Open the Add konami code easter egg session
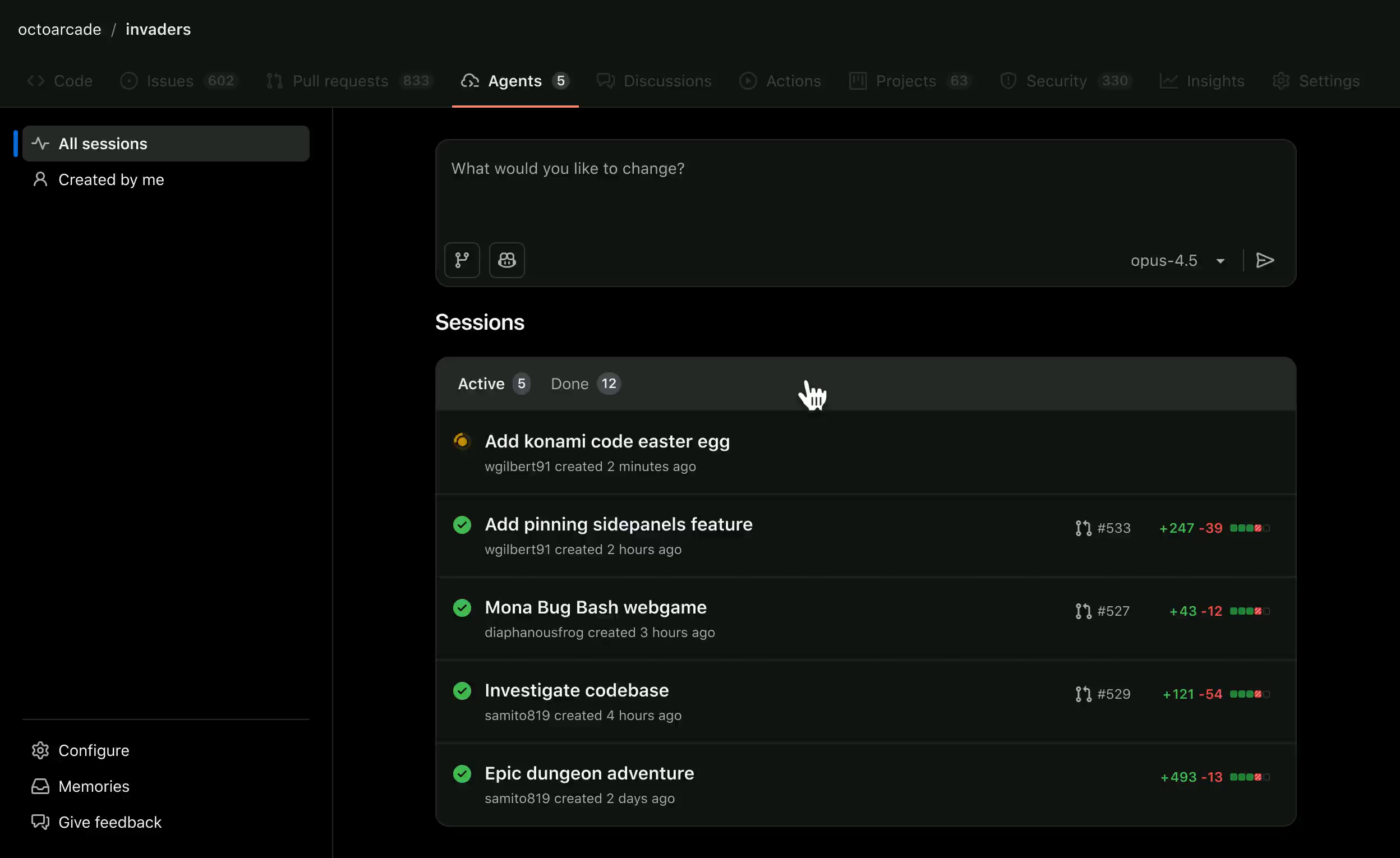The image size is (1400, 858). [x=607, y=441]
